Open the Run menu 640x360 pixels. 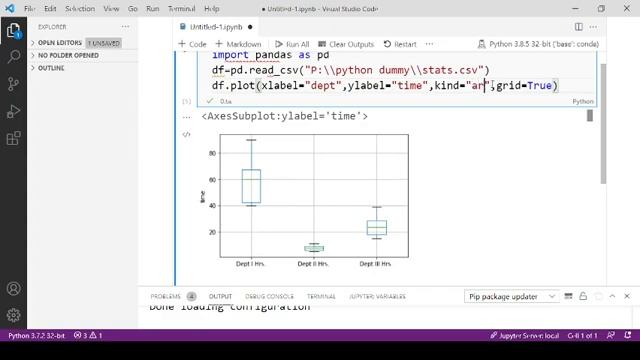tap(153, 9)
